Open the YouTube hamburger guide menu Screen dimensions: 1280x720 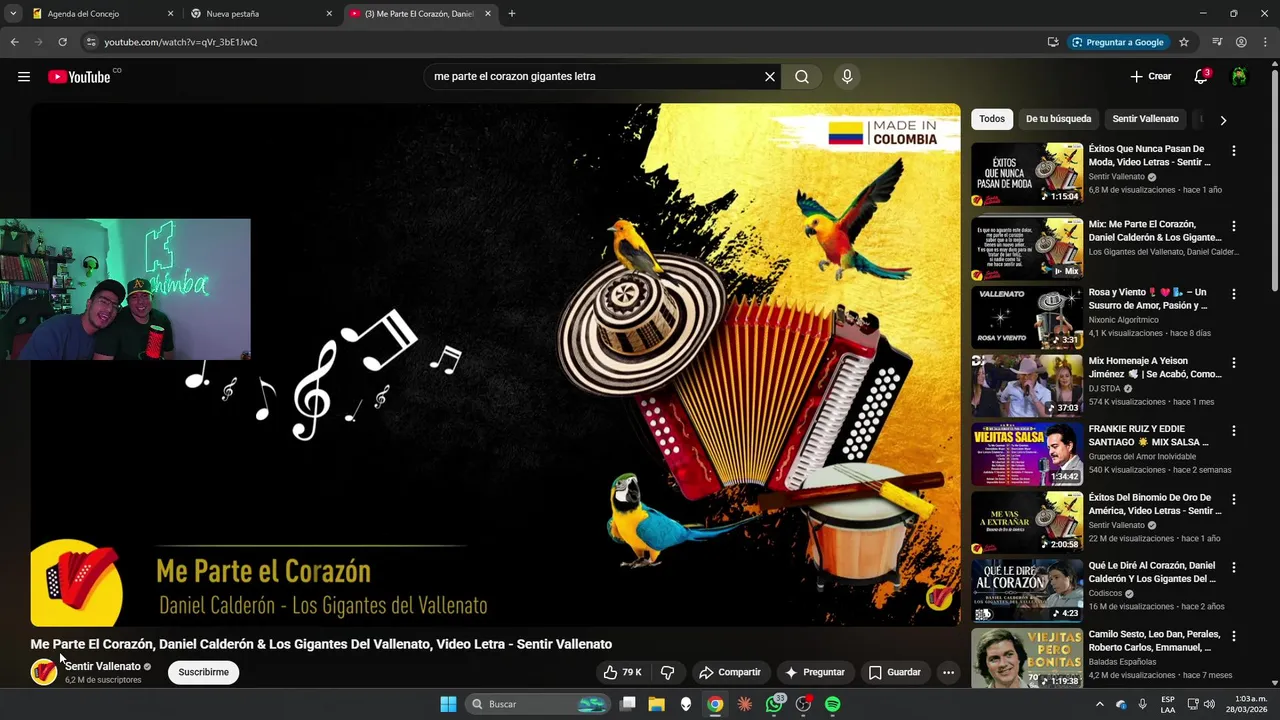(24, 77)
